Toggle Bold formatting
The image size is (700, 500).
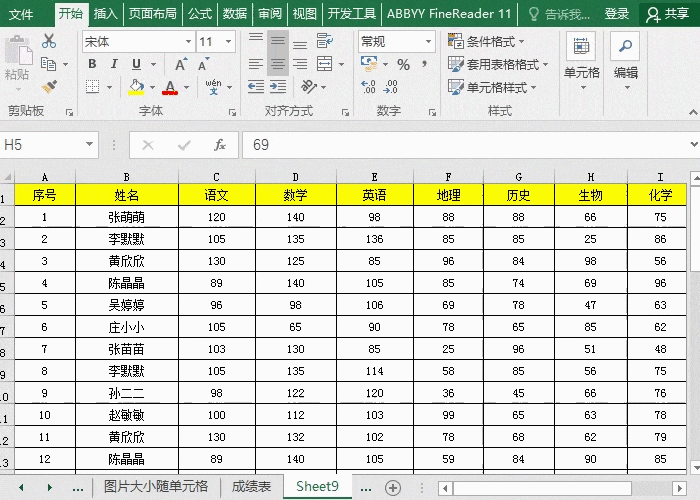92,64
